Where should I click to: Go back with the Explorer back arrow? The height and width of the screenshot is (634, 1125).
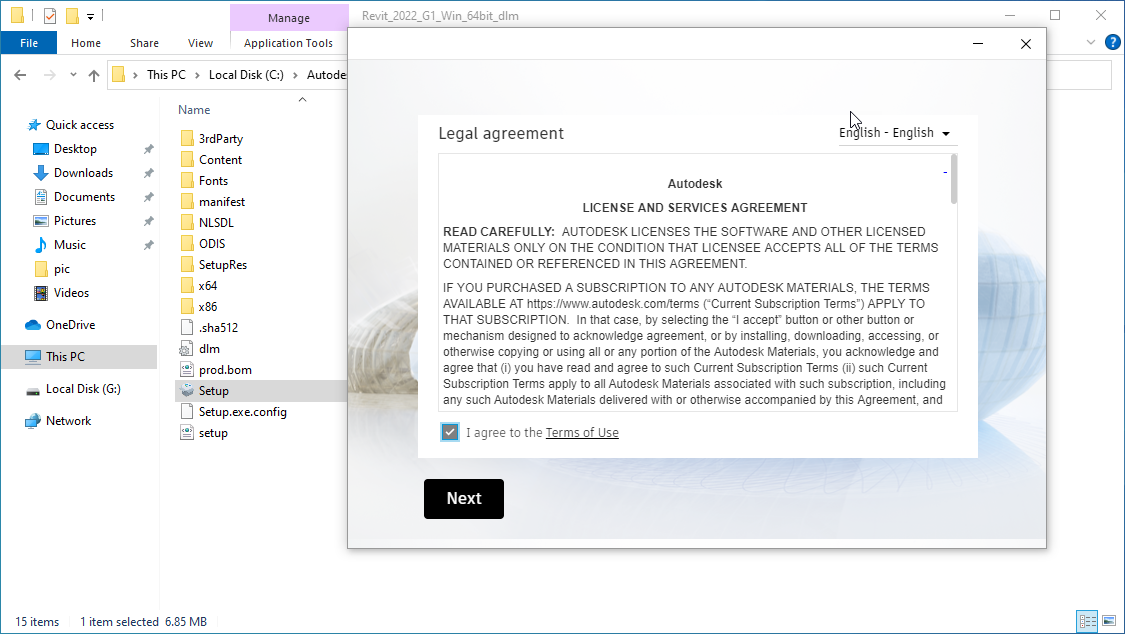click(x=20, y=75)
